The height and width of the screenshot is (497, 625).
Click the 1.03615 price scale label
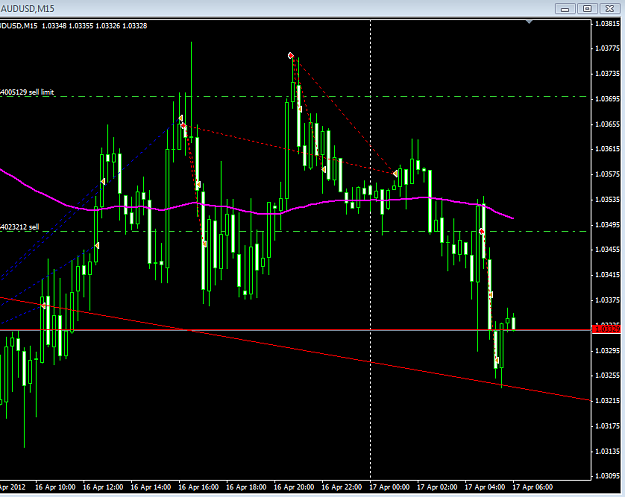(x=607, y=149)
